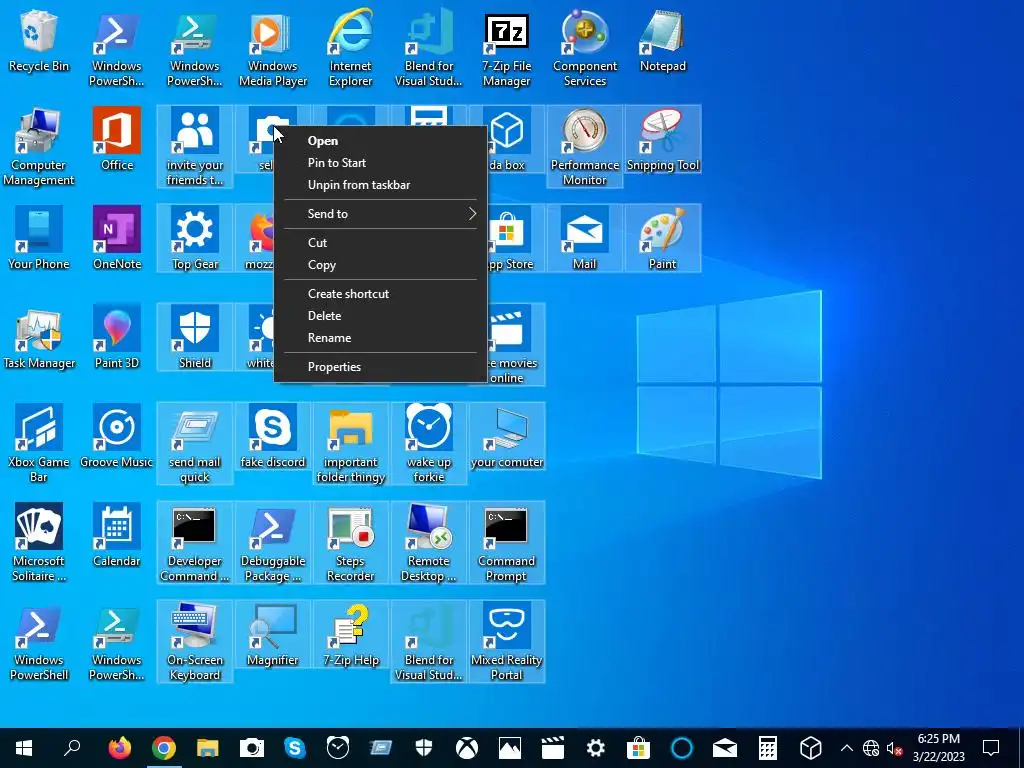Open the Windows Start button

click(x=24, y=748)
